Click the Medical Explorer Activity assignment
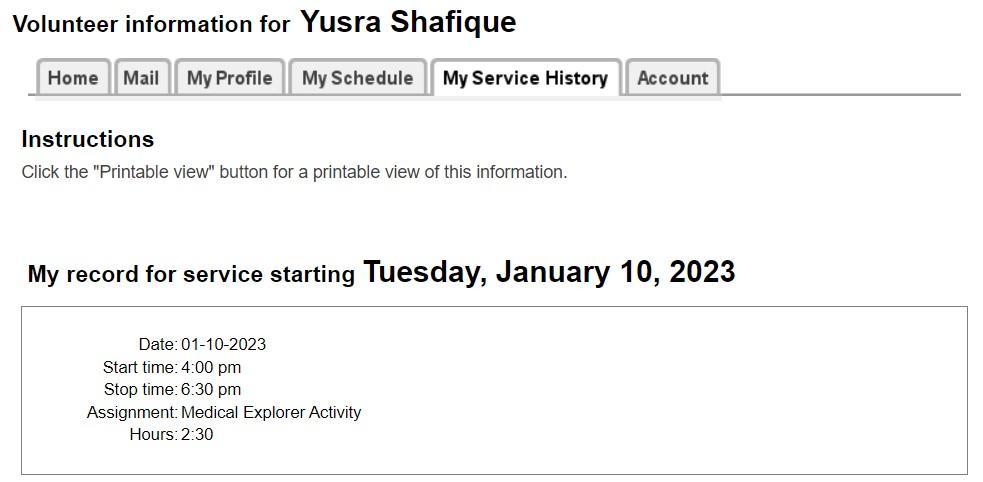This screenshot has height=482, width=983. 271,412
